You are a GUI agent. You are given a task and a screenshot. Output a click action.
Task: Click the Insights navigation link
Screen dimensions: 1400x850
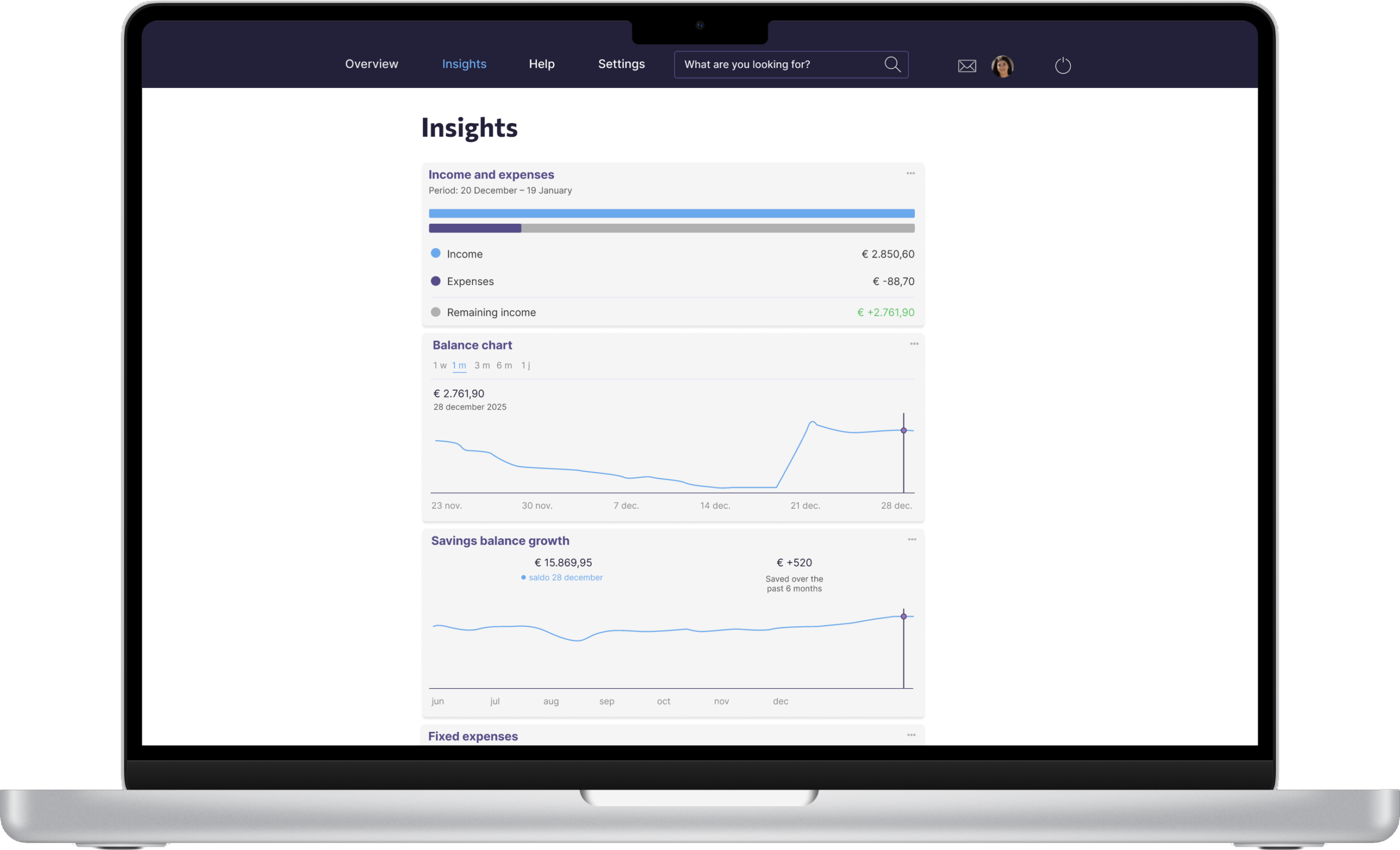[x=464, y=64]
